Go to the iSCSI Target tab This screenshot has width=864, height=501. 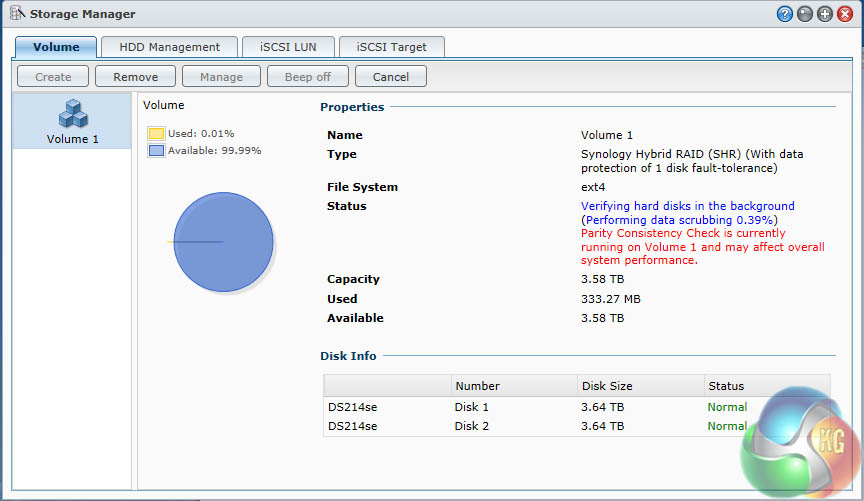[x=391, y=47]
